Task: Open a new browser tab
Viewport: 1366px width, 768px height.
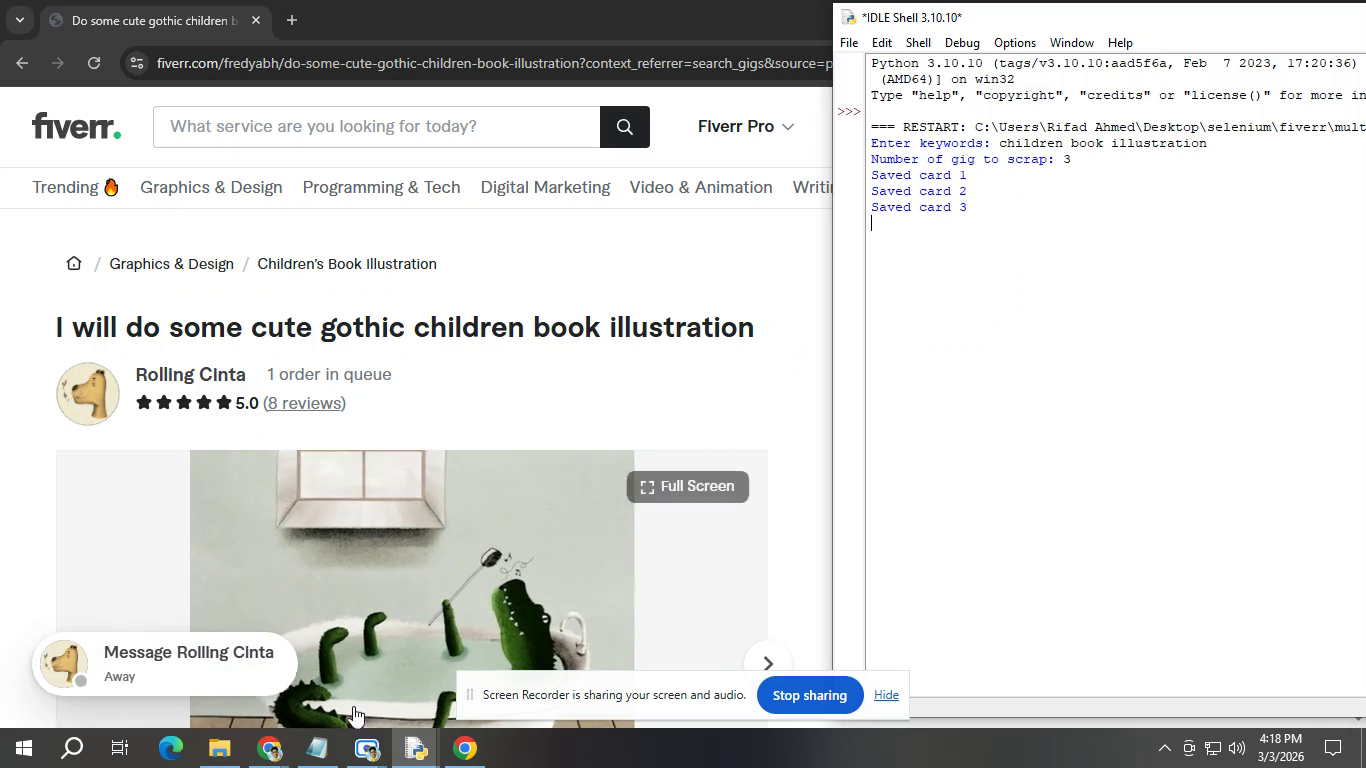Action: click(291, 20)
